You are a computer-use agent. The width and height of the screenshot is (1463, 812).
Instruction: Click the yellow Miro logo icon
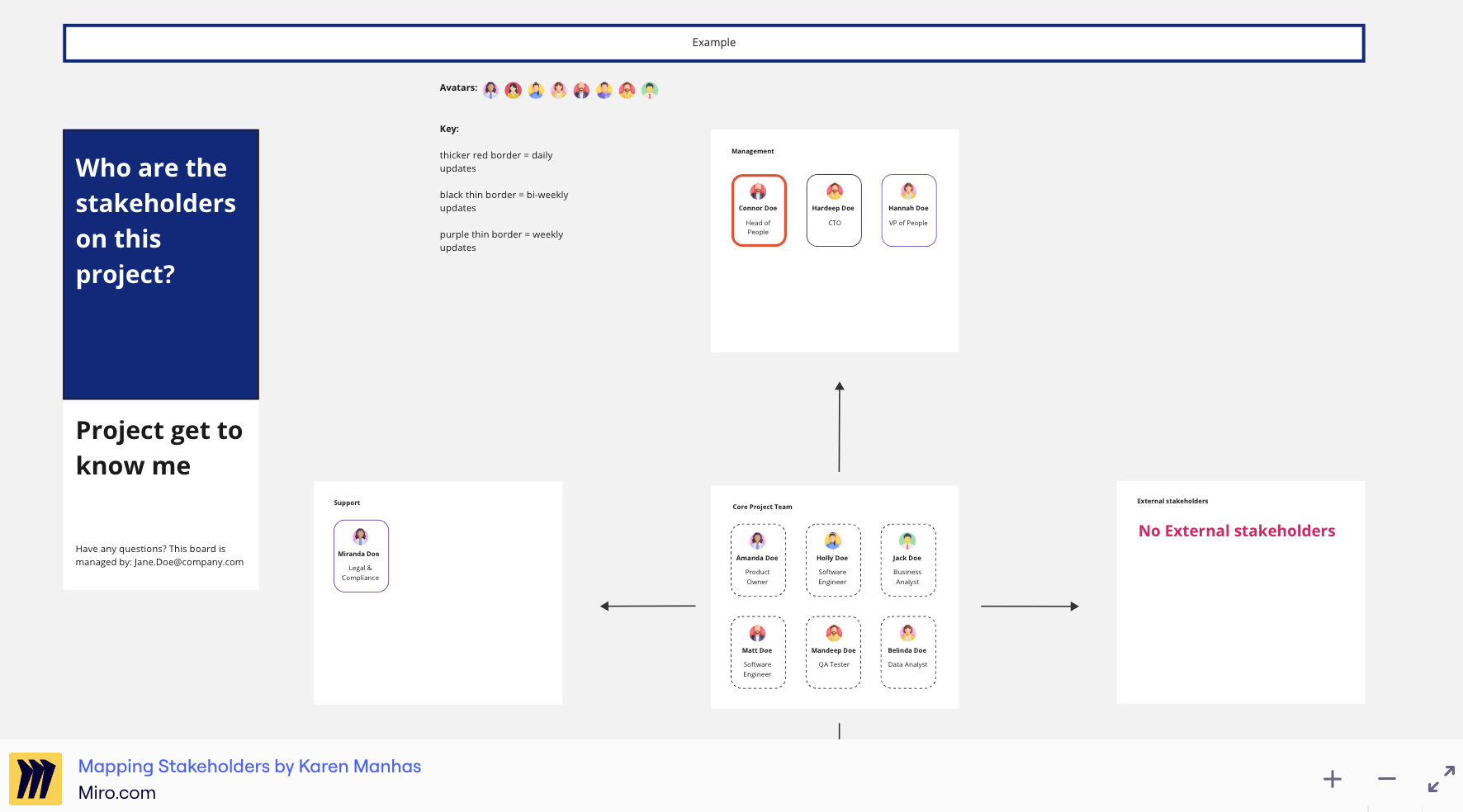(x=35, y=777)
